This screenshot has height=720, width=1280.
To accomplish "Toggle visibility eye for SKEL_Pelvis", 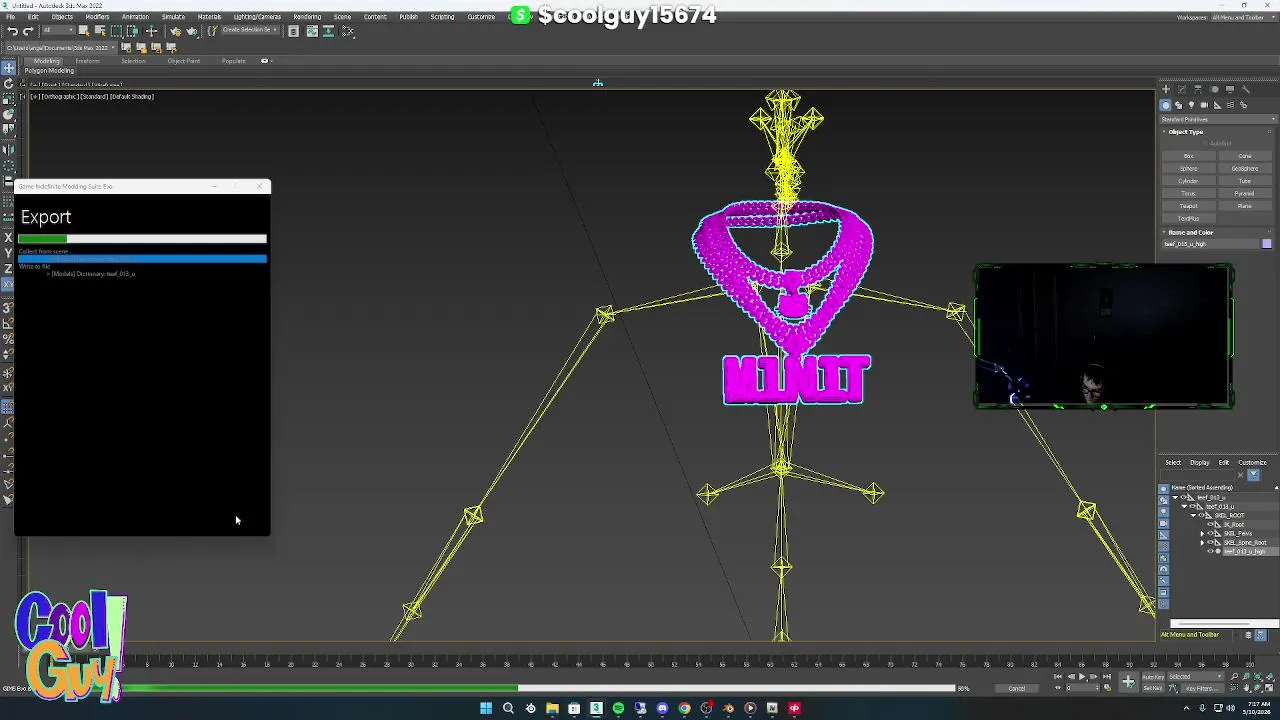I will [1210, 533].
